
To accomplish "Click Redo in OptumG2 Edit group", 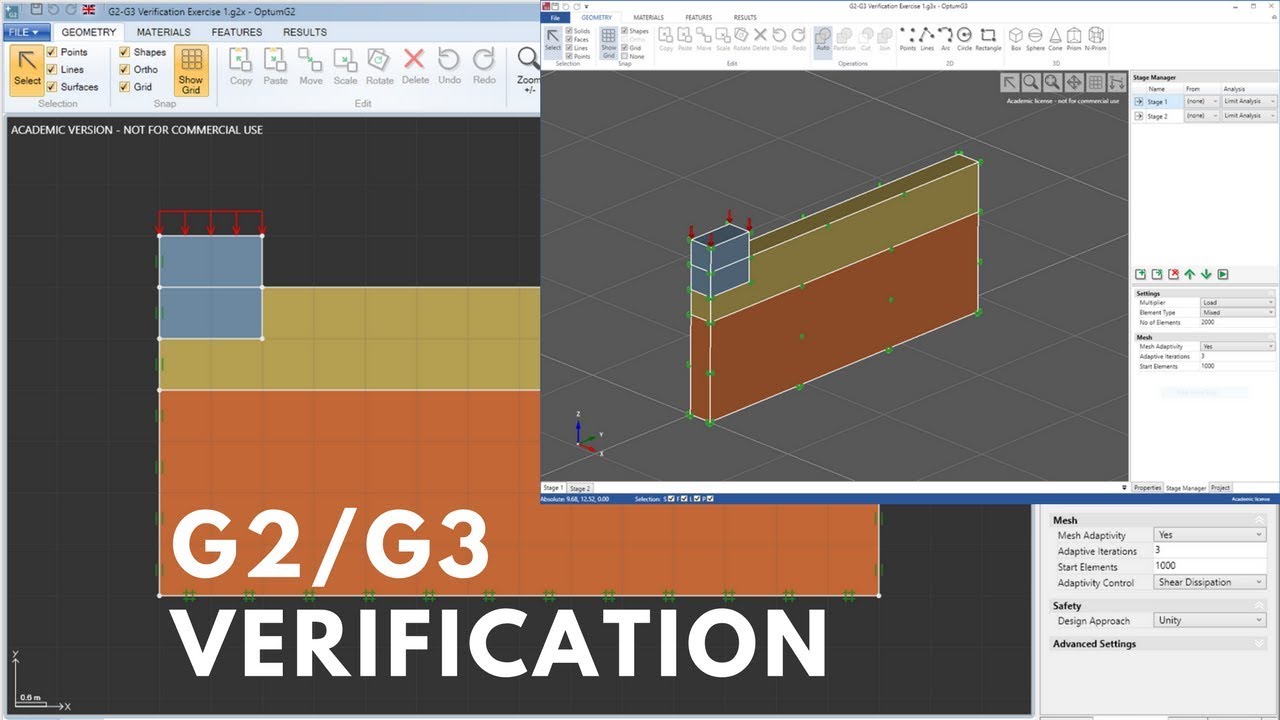I will 484,68.
